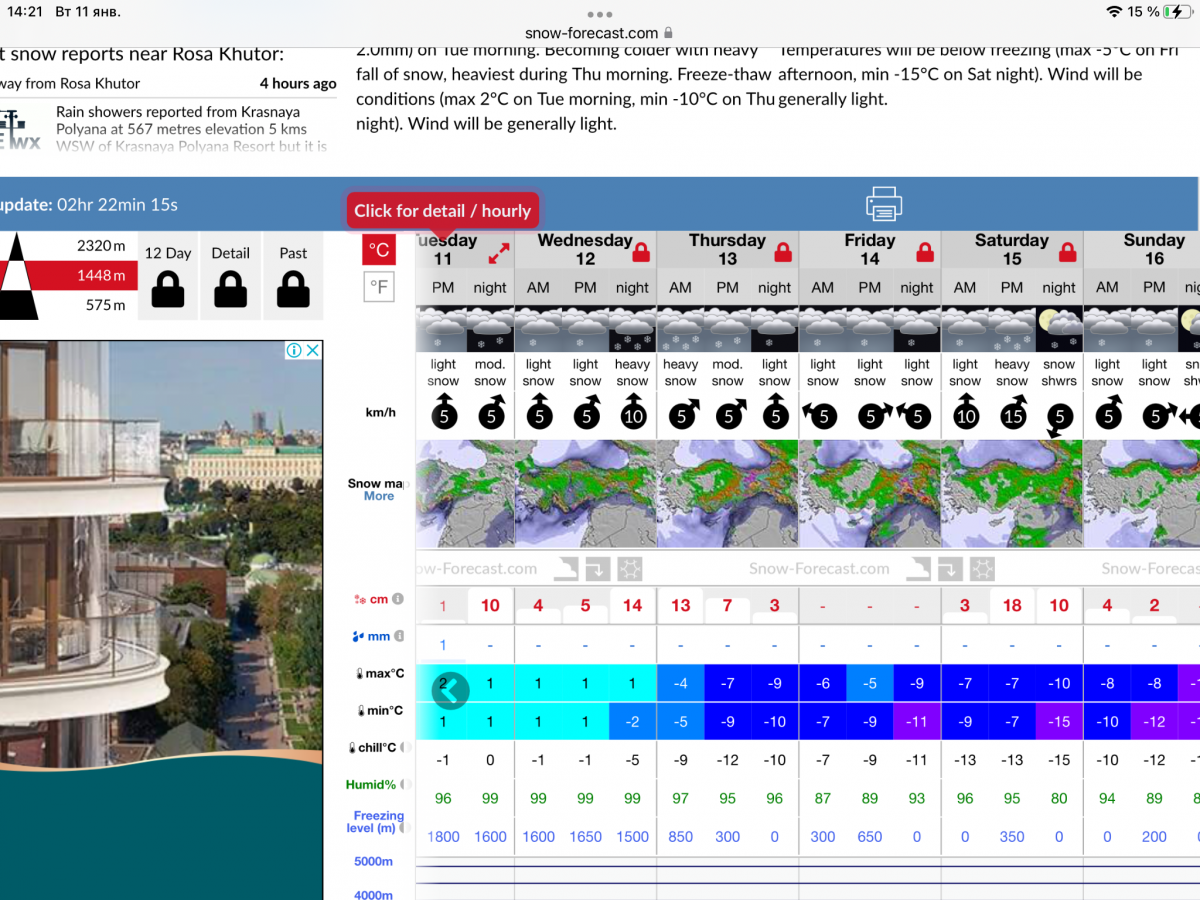Image resolution: width=1200 pixels, height=900 pixels.
Task: Select the 2320 m top elevation
Action: point(100,245)
